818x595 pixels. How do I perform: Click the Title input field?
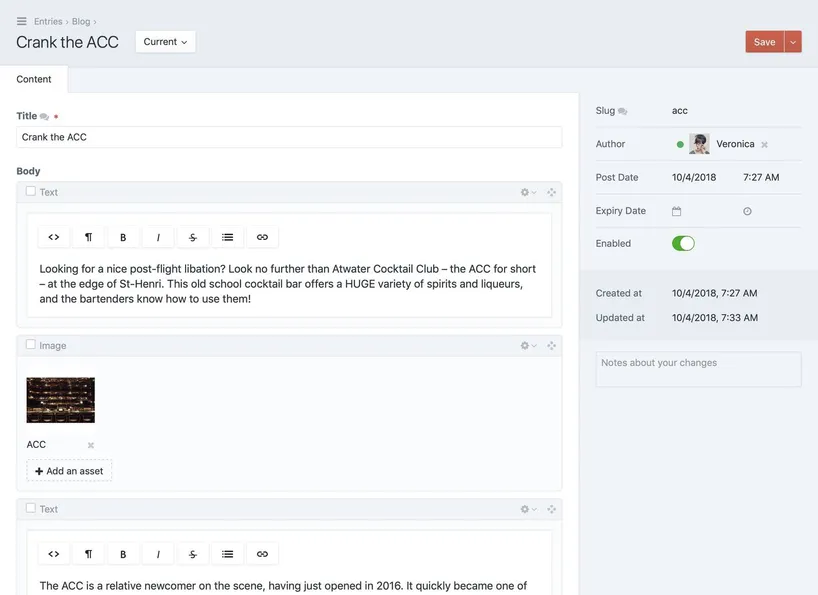[x=289, y=137]
